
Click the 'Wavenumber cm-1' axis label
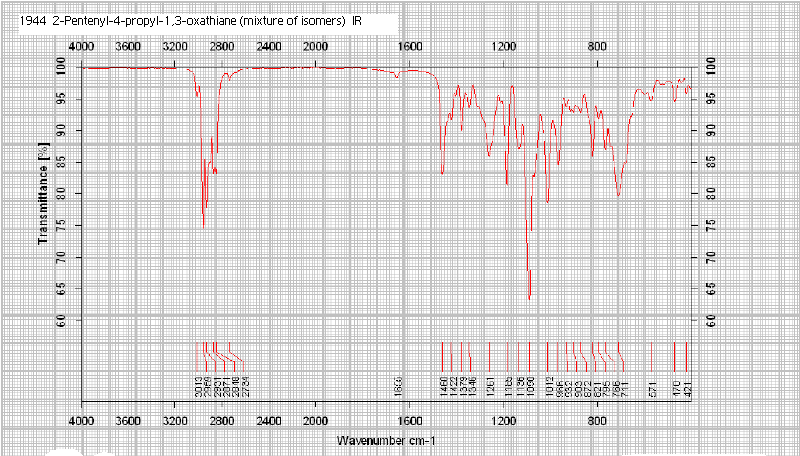point(386,440)
